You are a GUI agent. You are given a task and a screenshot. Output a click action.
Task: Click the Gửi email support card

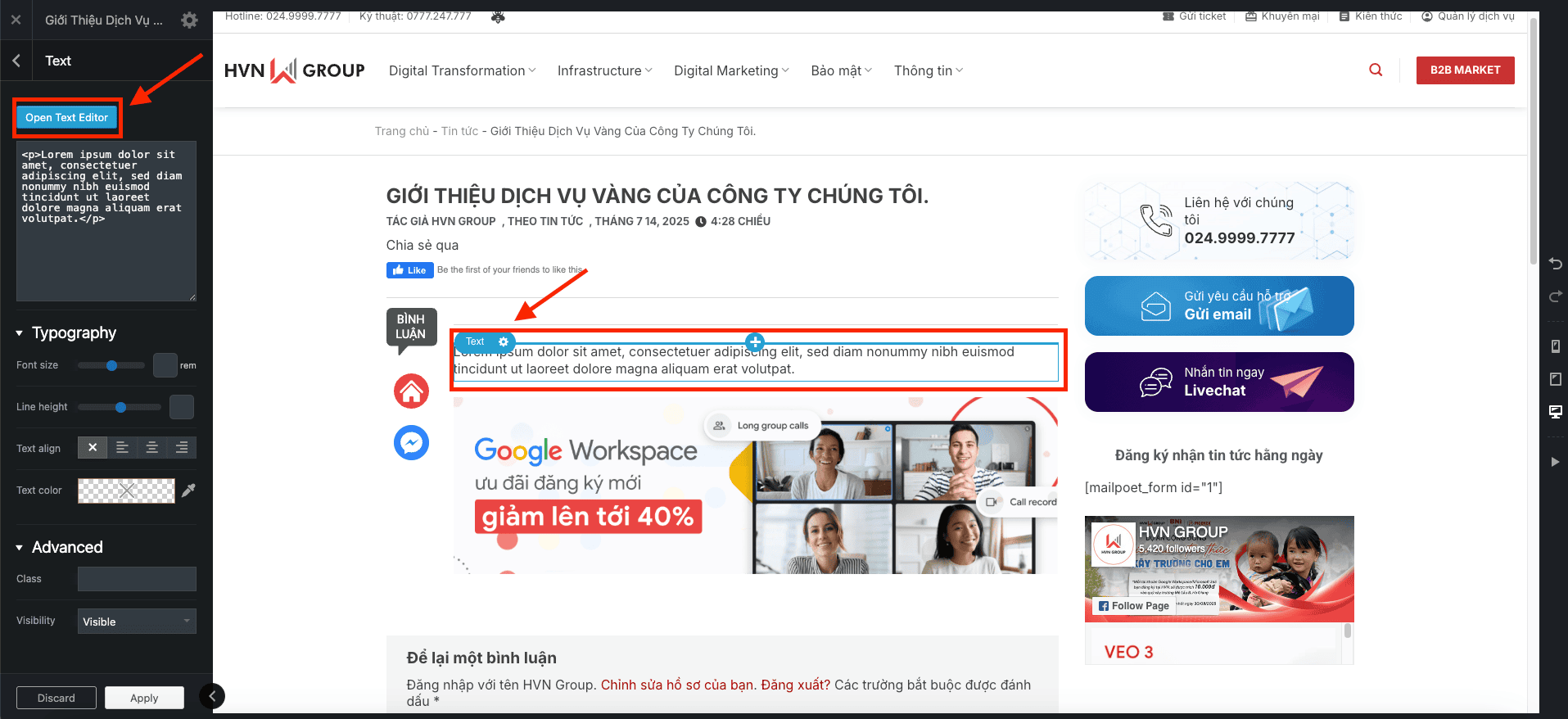pyautogui.click(x=1219, y=305)
